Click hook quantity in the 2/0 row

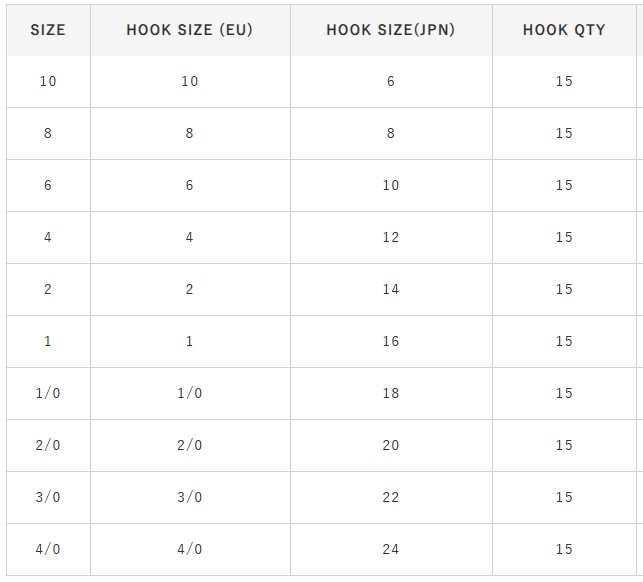(x=564, y=445)
